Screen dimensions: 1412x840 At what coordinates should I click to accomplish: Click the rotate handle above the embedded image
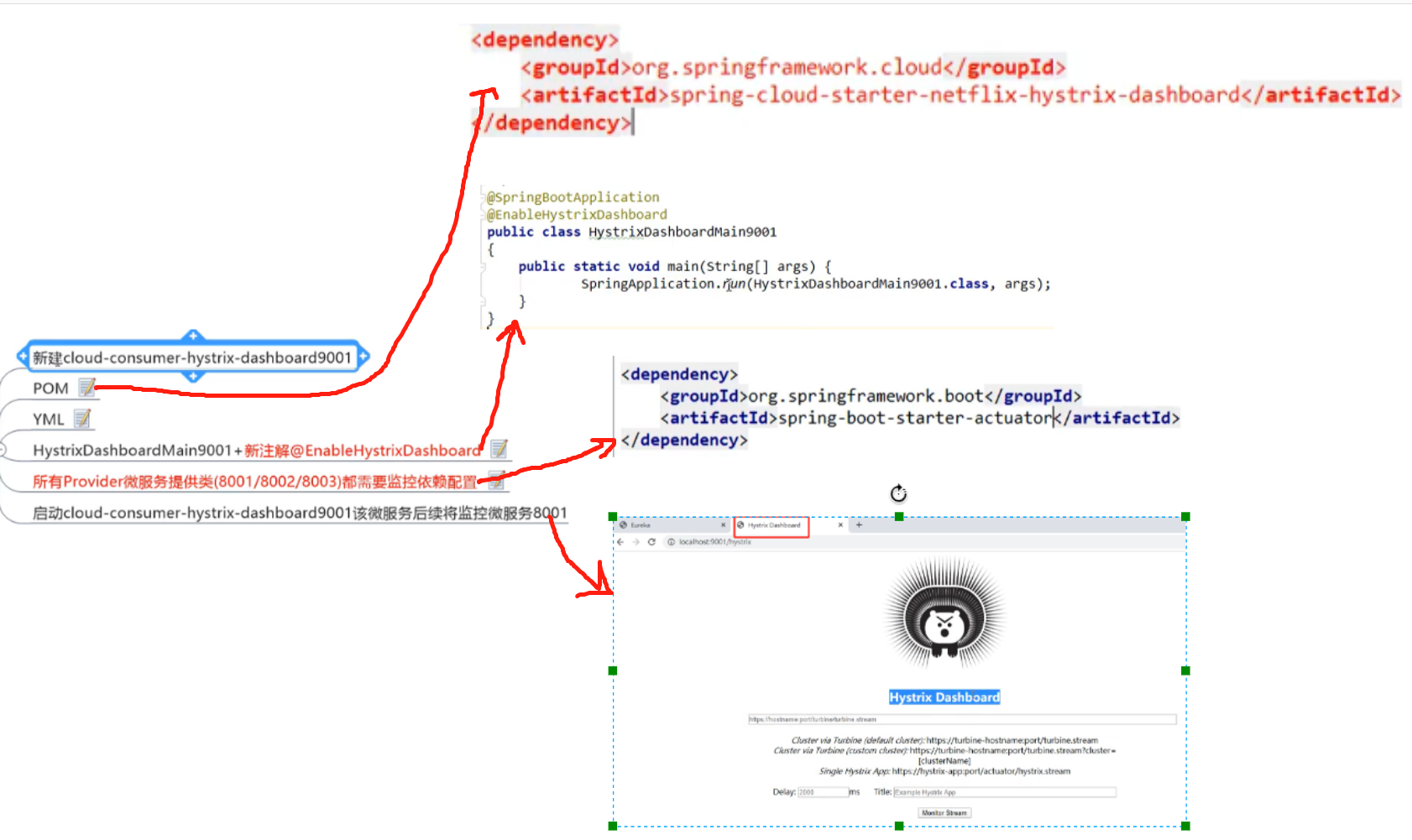[x=898, y=493]
